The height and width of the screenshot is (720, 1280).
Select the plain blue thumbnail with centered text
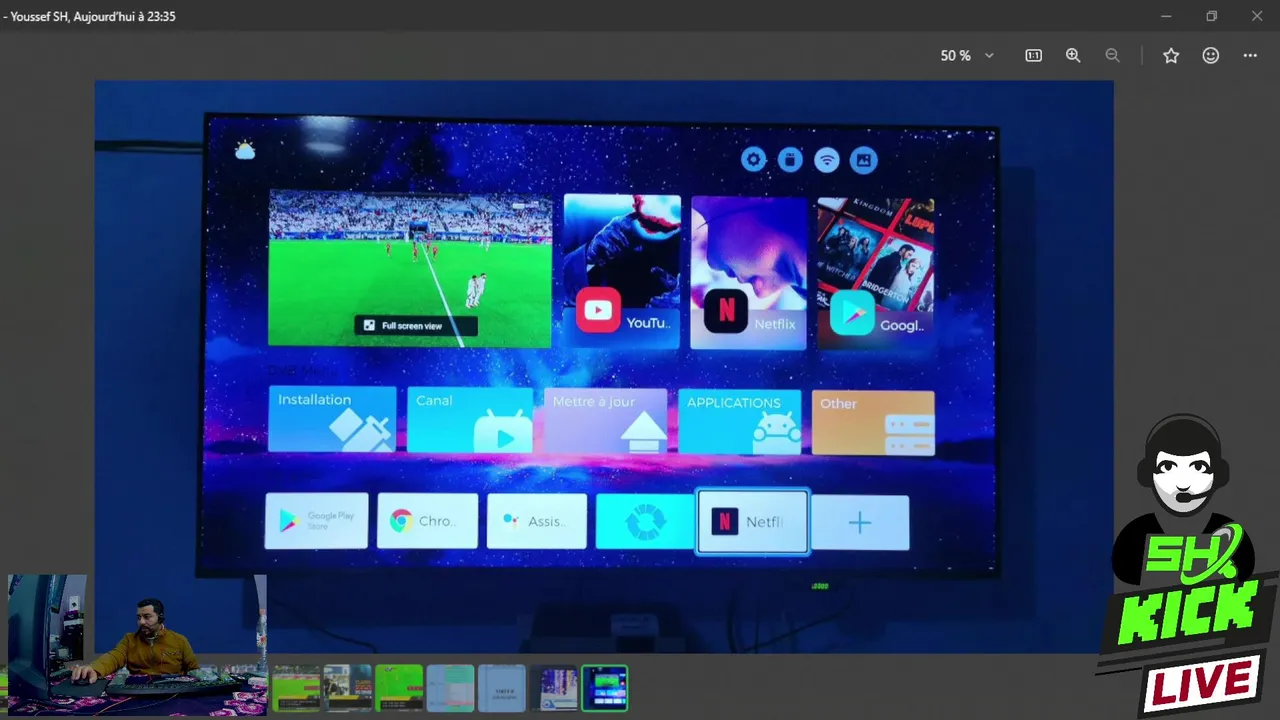(502, 689)
